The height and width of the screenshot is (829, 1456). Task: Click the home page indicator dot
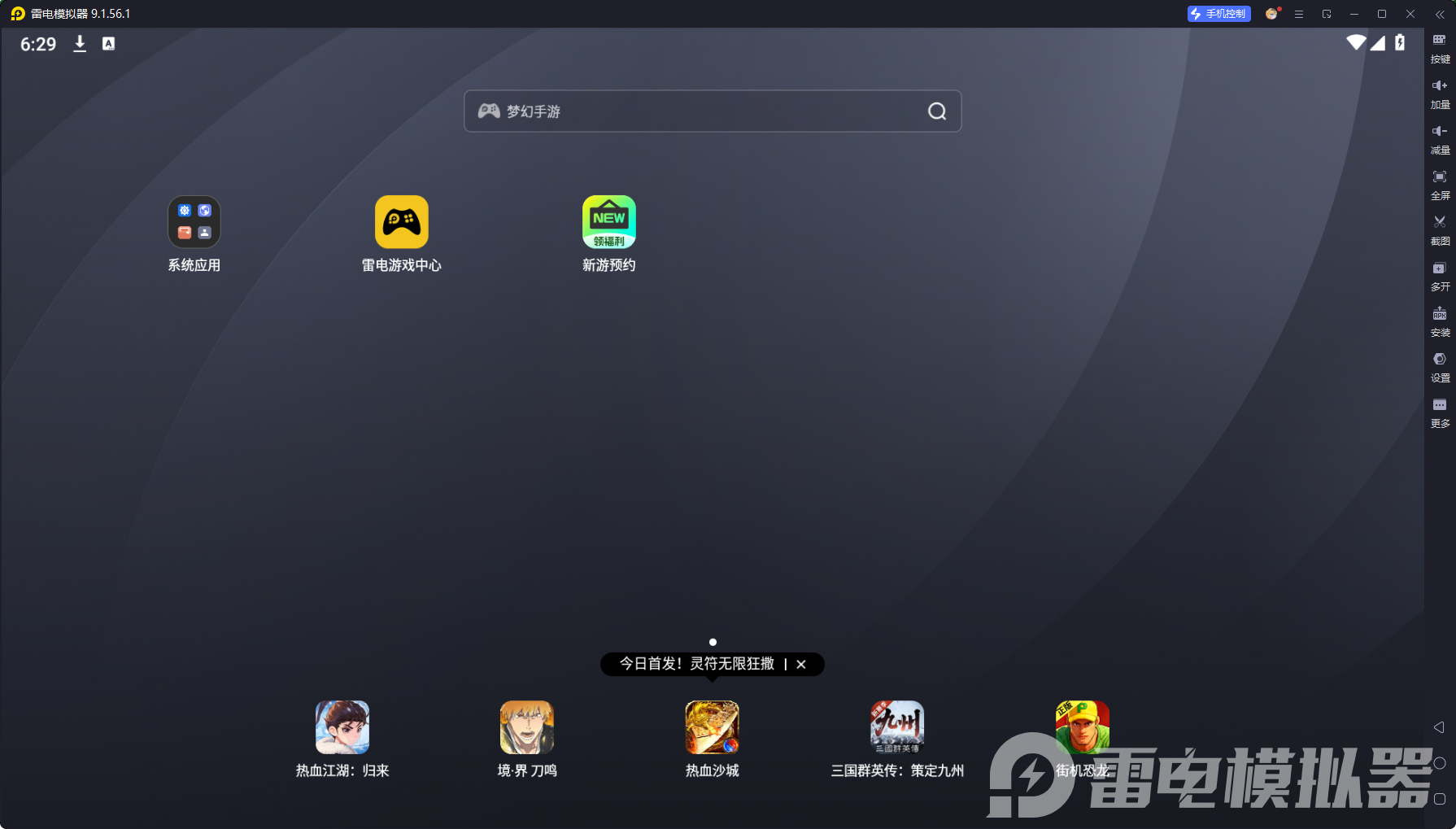tap(713, 642)
